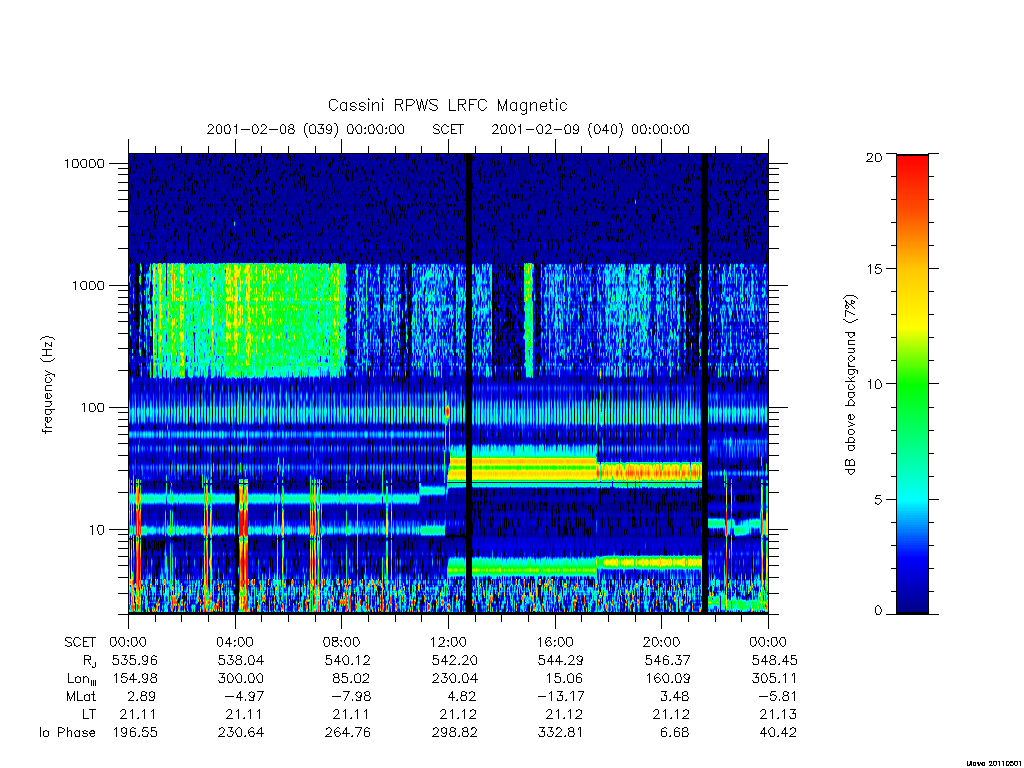
Task: Click the black data gap near 12:45
Action: point(469,382)
